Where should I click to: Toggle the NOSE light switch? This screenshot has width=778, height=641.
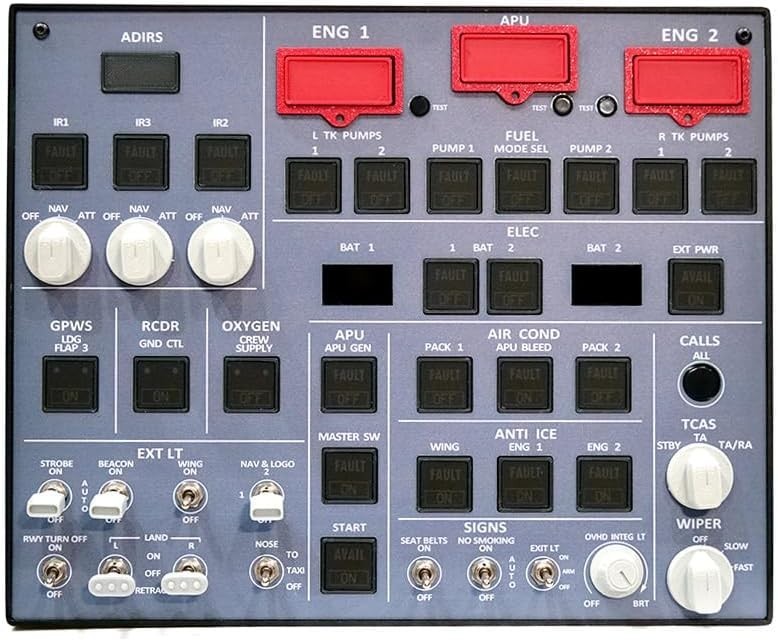point(266,572)
